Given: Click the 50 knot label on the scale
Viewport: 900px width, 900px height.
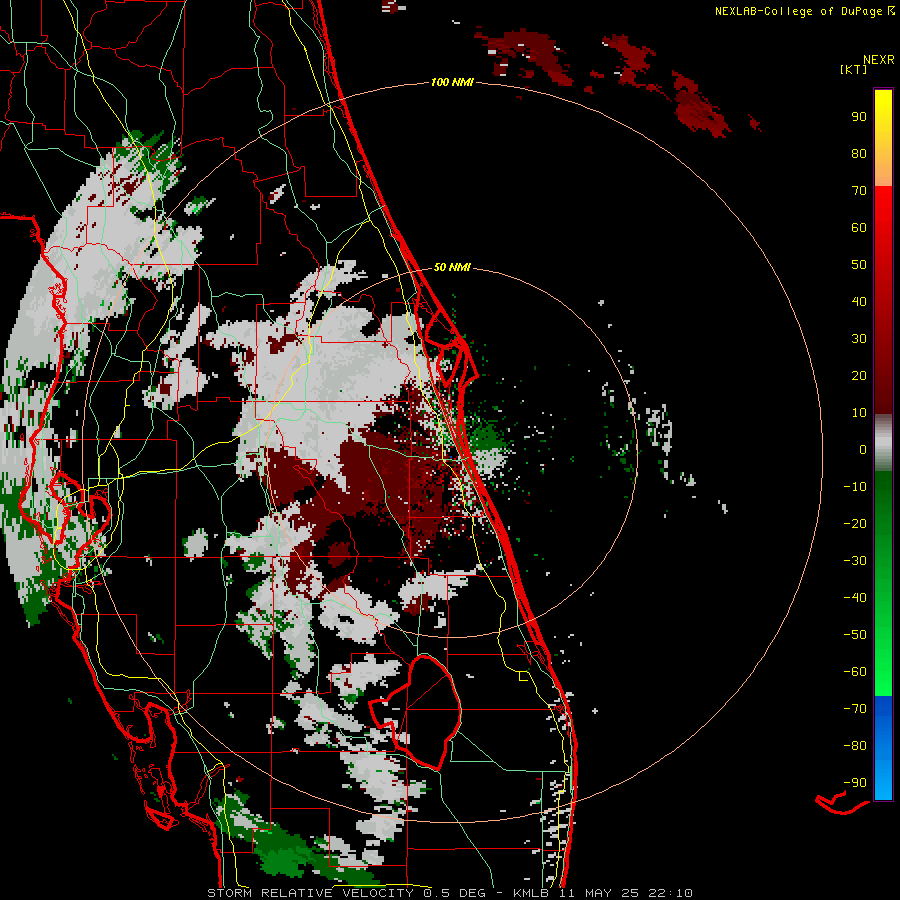Looking at the screenshot, I should click(859, 265).
